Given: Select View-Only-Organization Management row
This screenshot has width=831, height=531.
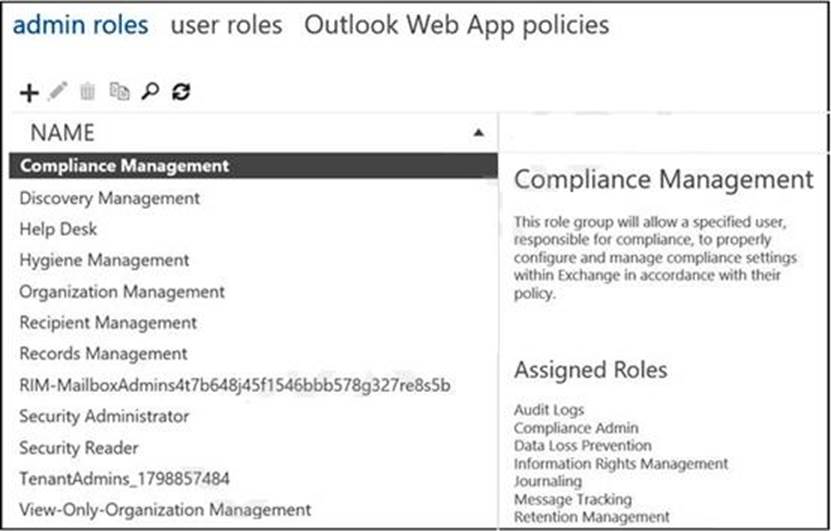Looking at the screenshot, I should coord(165,510).
